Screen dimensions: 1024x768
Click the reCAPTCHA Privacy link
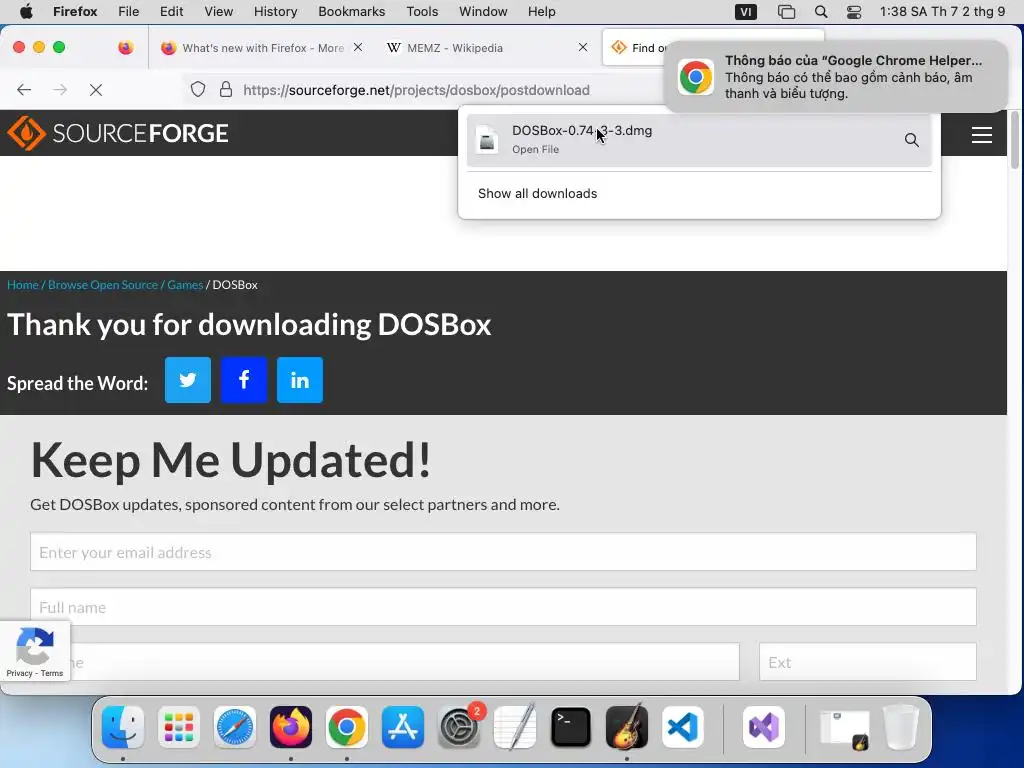point(19,673)
